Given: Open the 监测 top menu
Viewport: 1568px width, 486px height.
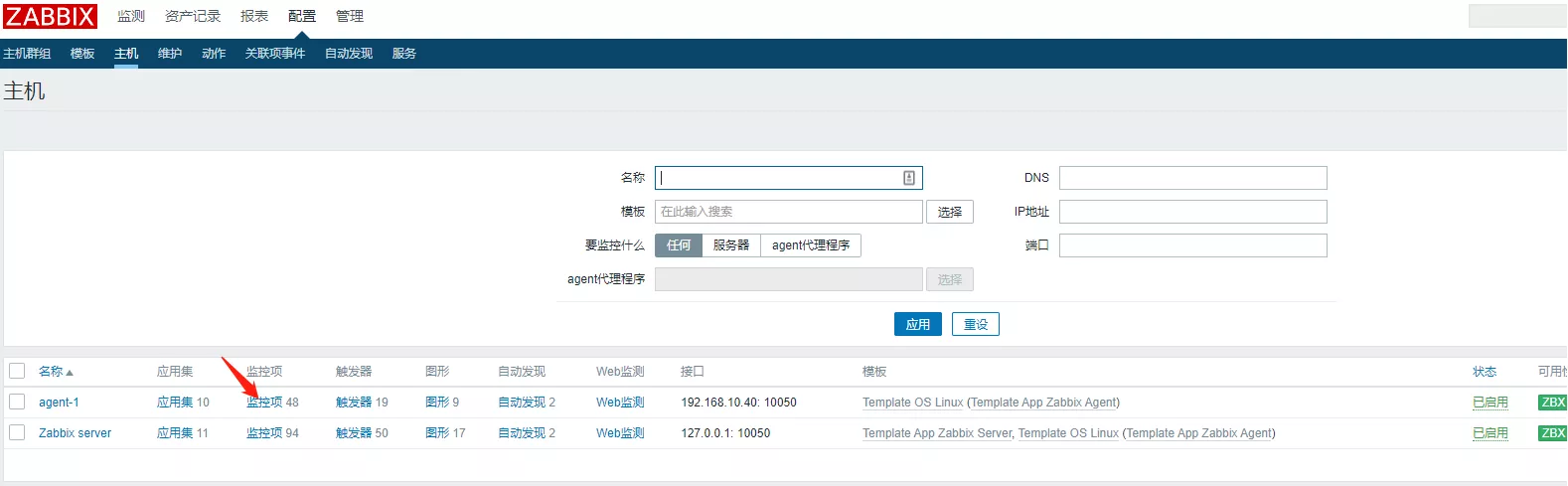Looking at the screenshot, I should click(131, 17).
